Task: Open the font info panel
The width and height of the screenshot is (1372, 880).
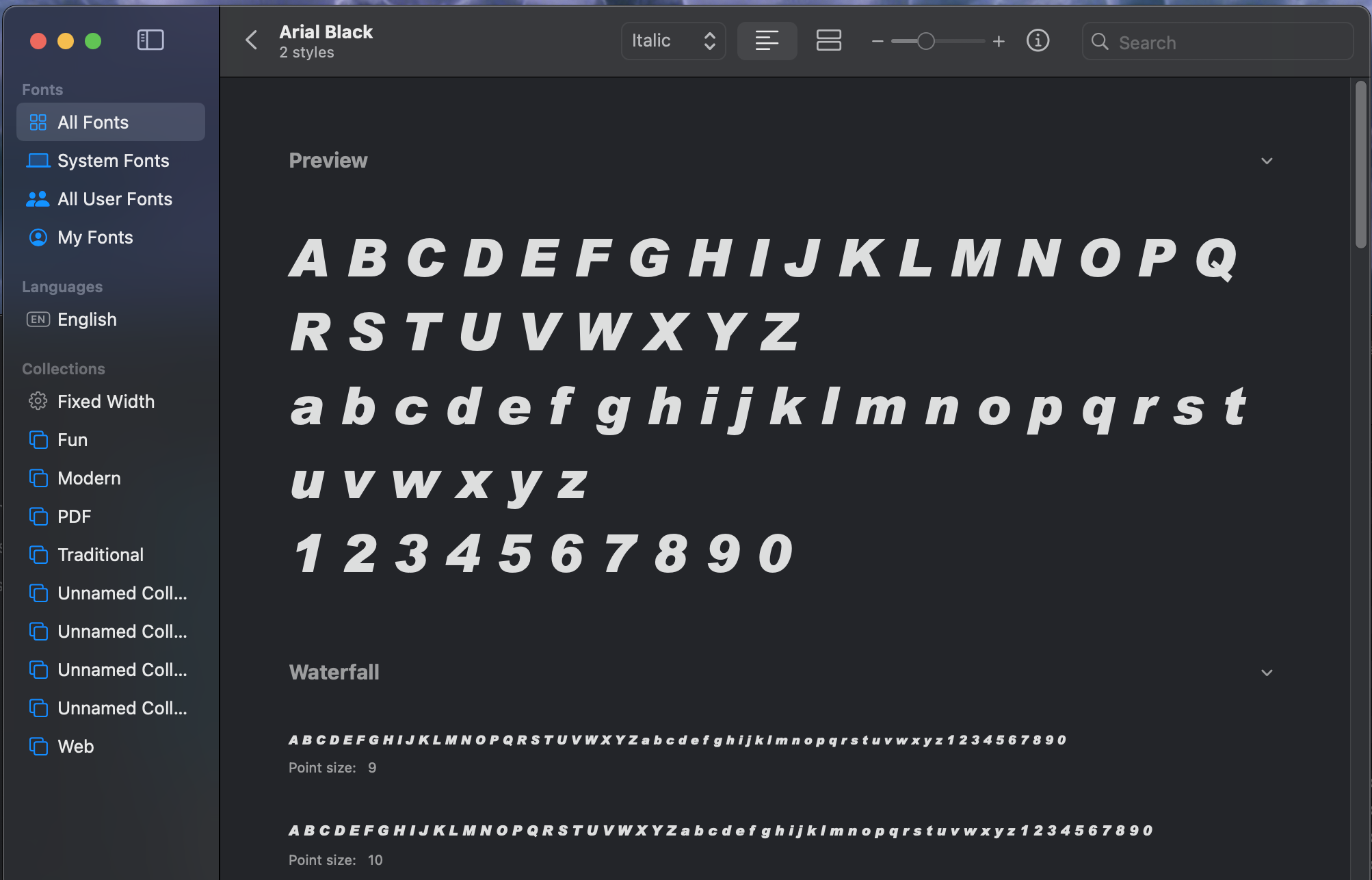Action: point(1038,40)
